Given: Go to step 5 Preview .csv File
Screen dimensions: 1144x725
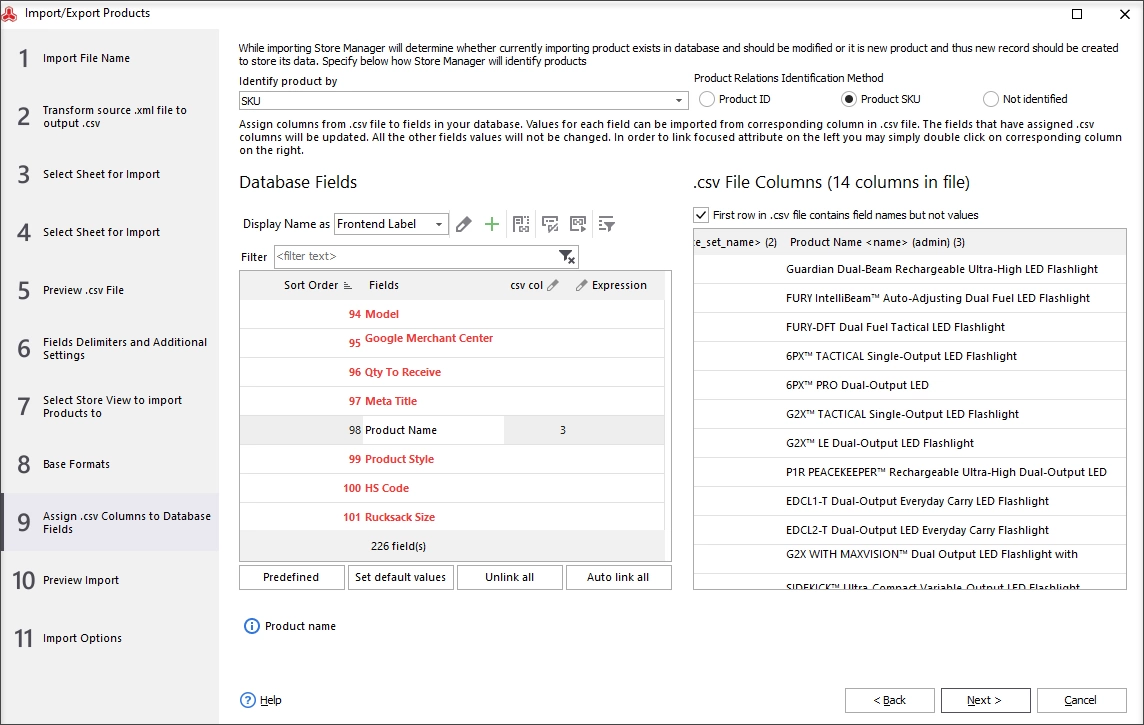Looking at the screenshot, I should coord(109,290).
